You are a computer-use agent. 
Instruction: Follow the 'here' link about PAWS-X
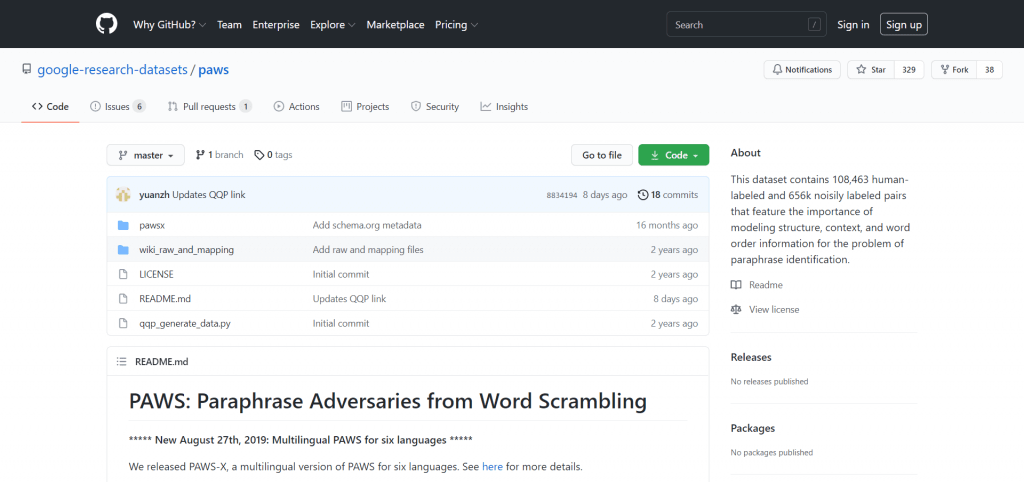tap(492, 467)
